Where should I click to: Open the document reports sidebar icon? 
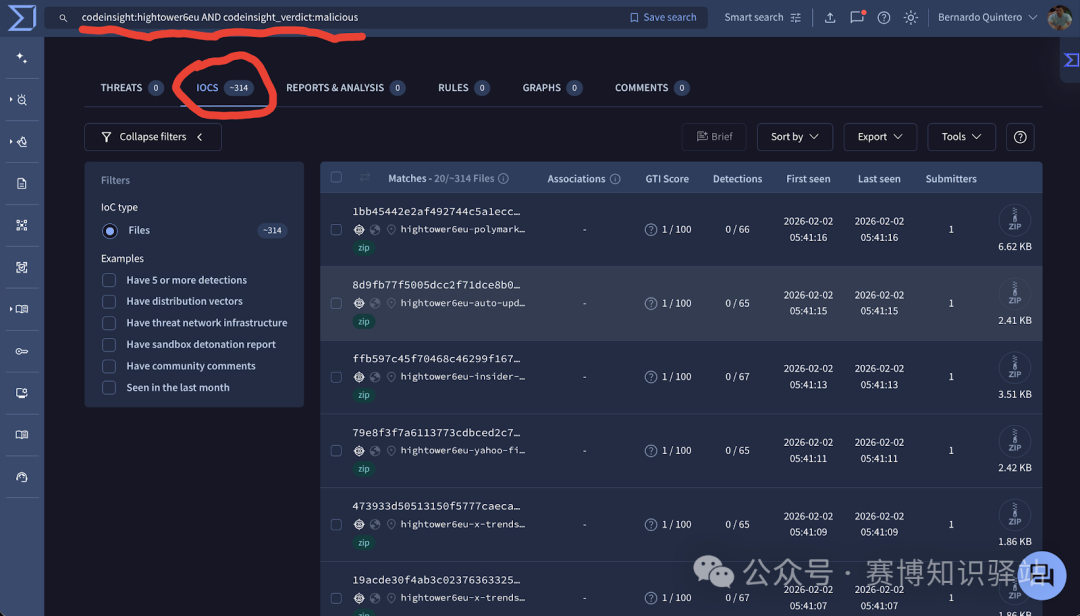tap(22, 183)
